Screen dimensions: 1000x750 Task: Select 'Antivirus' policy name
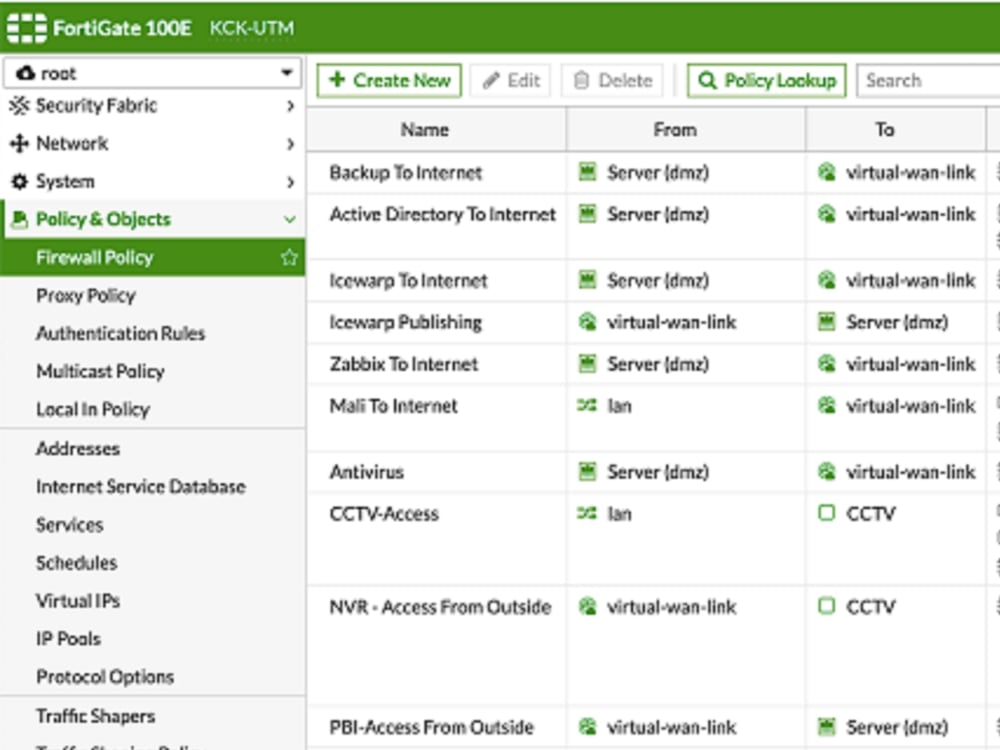coord(367,472)
